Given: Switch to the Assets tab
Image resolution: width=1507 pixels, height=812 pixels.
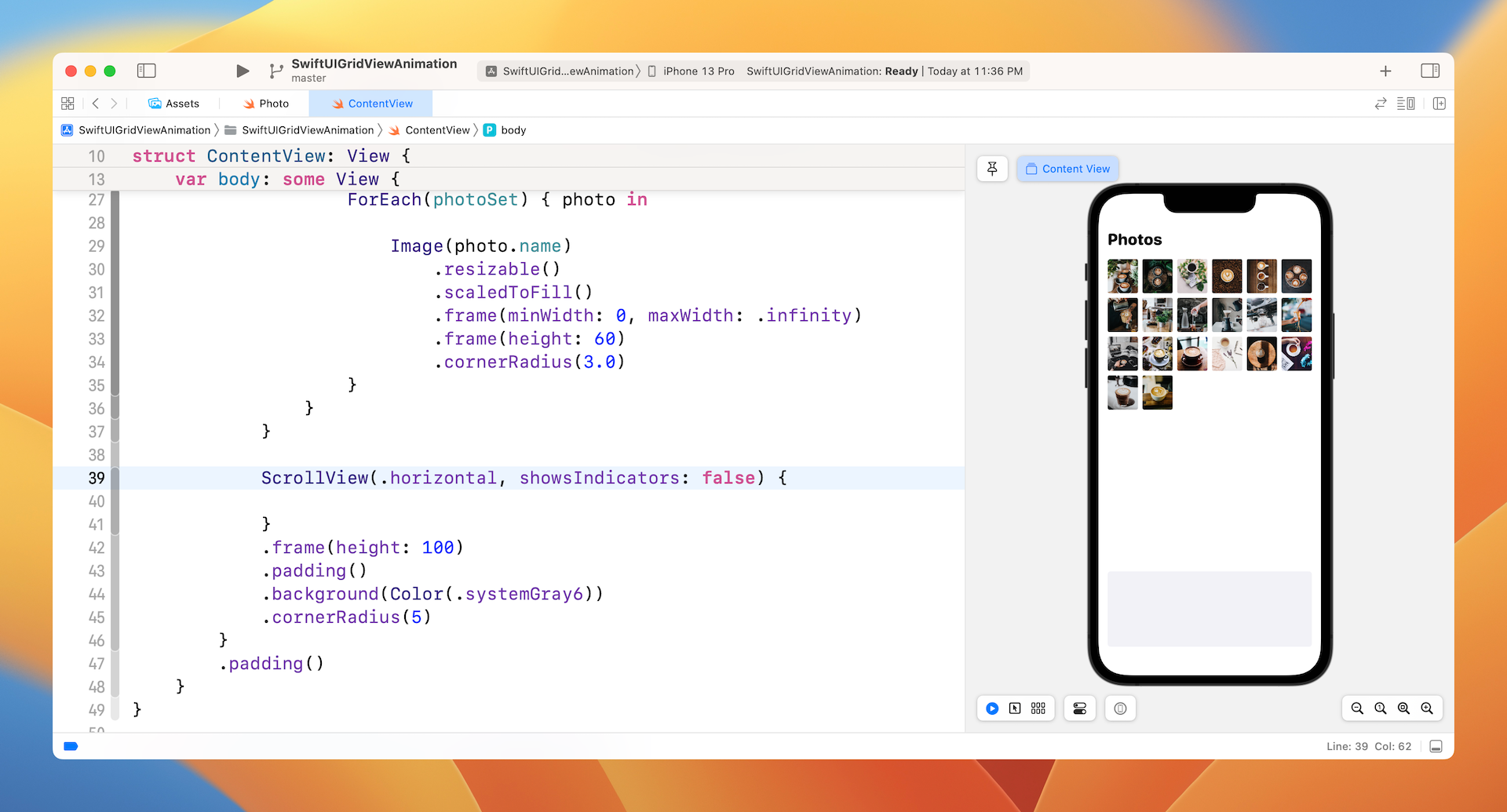Looking at the screenshot, I should (174, 104).
